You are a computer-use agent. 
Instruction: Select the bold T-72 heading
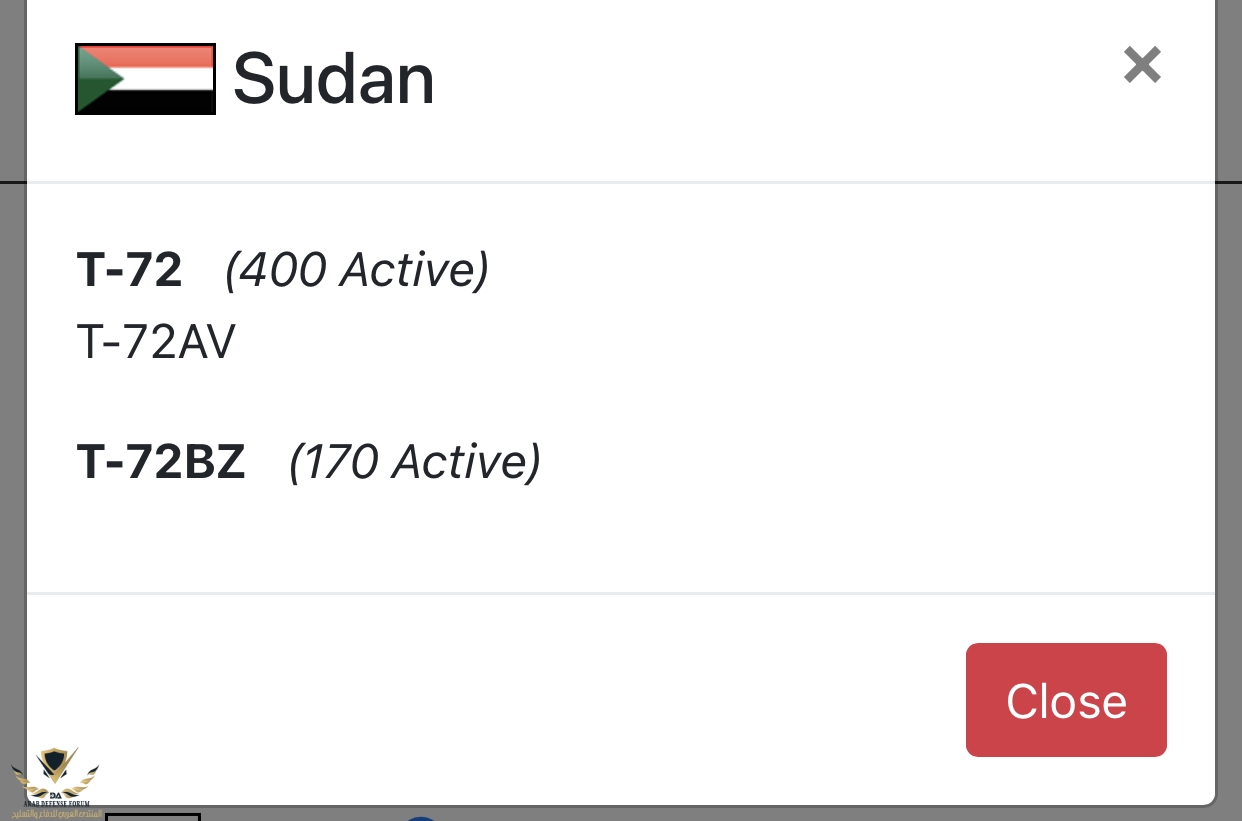[x=129, y=270]
